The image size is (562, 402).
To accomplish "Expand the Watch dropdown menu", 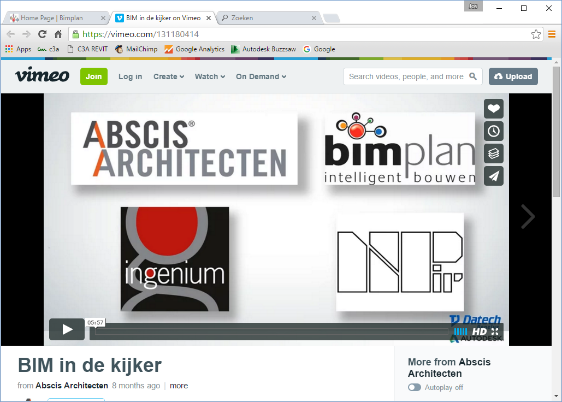I will point(210,77).
